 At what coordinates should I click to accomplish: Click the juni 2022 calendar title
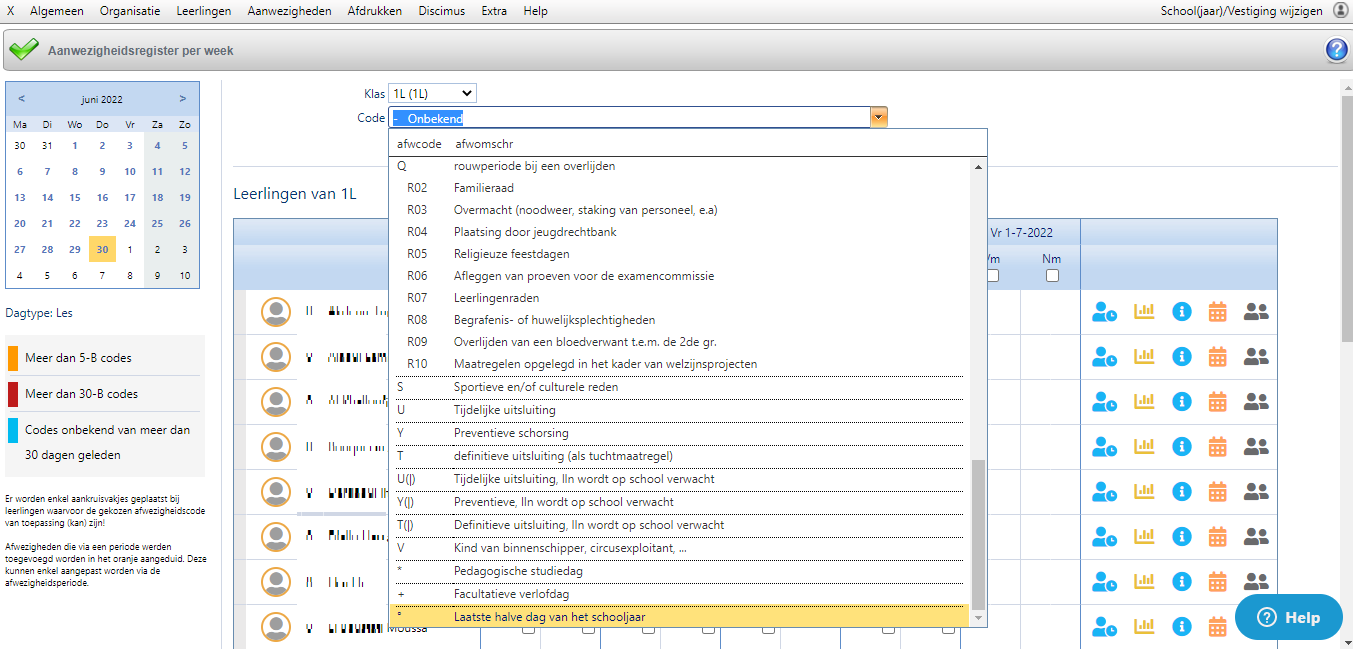point(102,99)
